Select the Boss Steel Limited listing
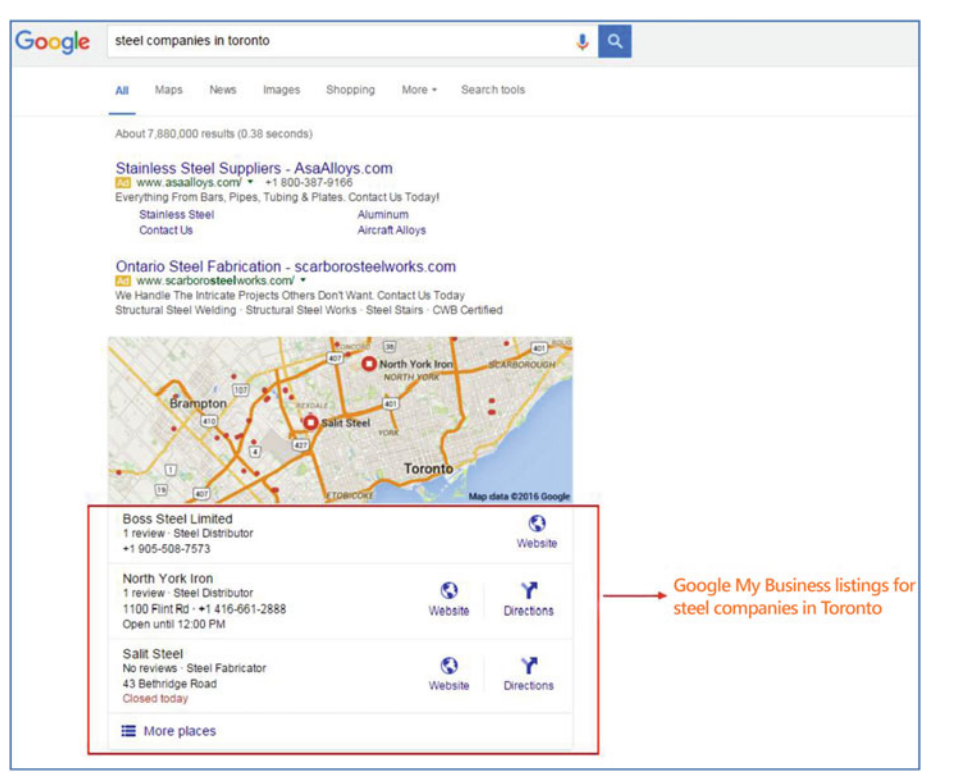 [x=178, y=519]
